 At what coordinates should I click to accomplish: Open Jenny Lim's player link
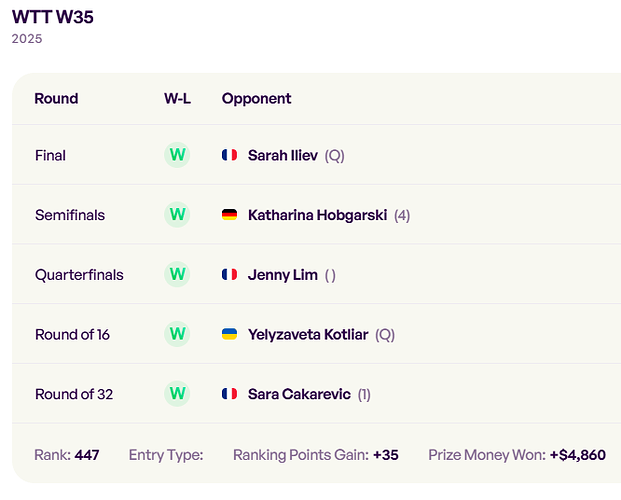[283, 275]
